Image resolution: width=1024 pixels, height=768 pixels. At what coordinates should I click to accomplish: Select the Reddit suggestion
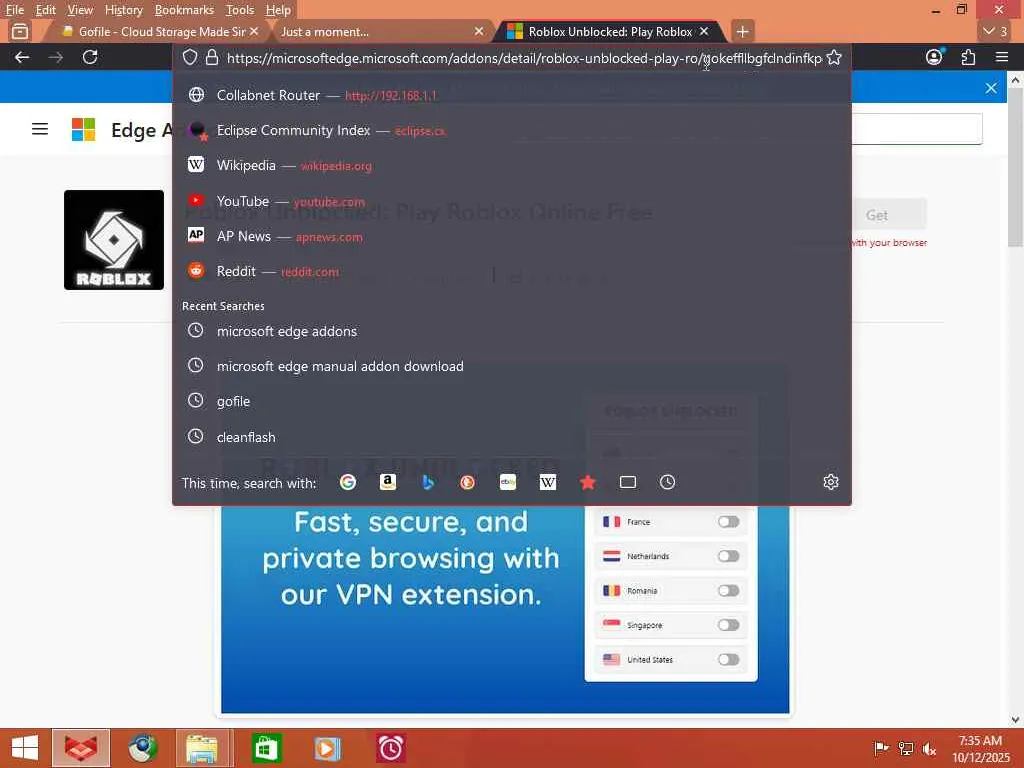tap(511, 271)
